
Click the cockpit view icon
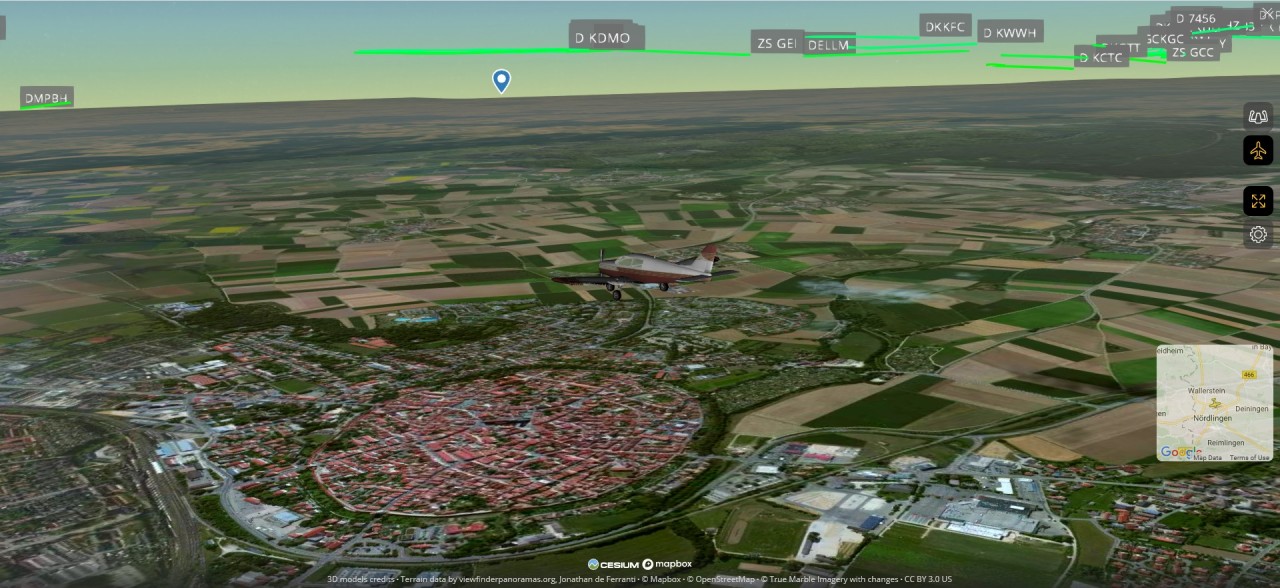(x=1258, y=116)
